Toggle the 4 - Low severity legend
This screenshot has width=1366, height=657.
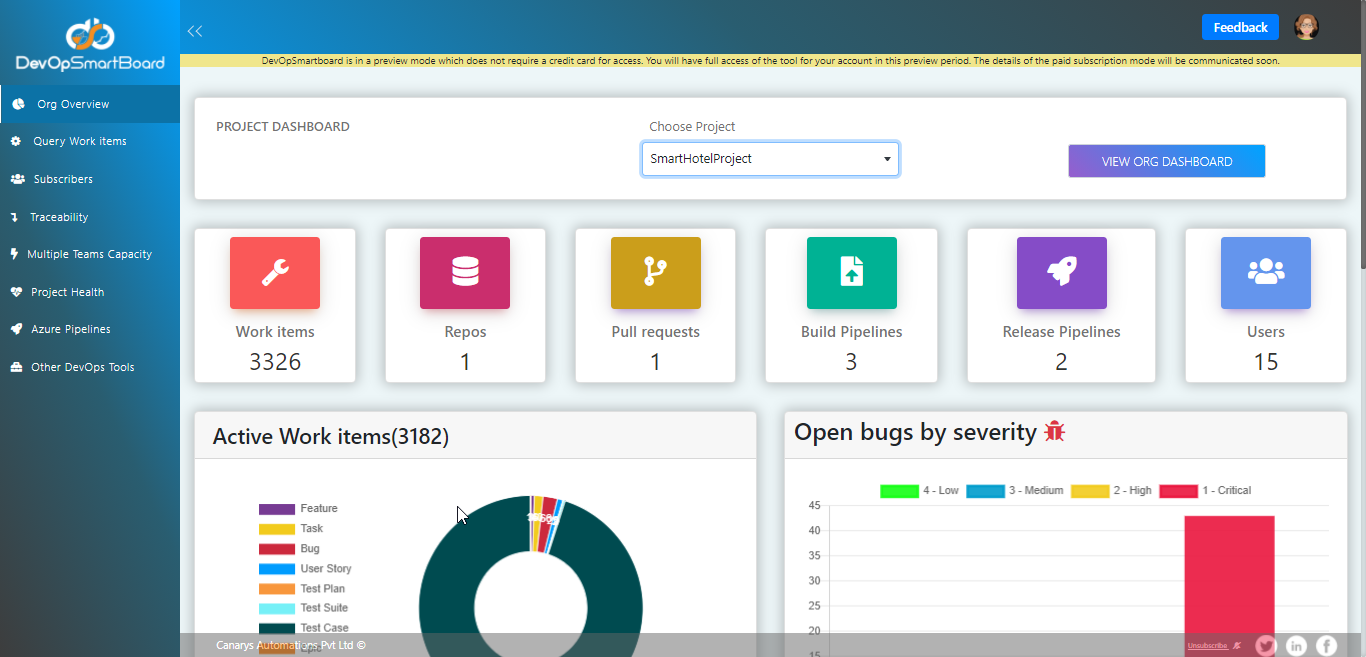919,491
